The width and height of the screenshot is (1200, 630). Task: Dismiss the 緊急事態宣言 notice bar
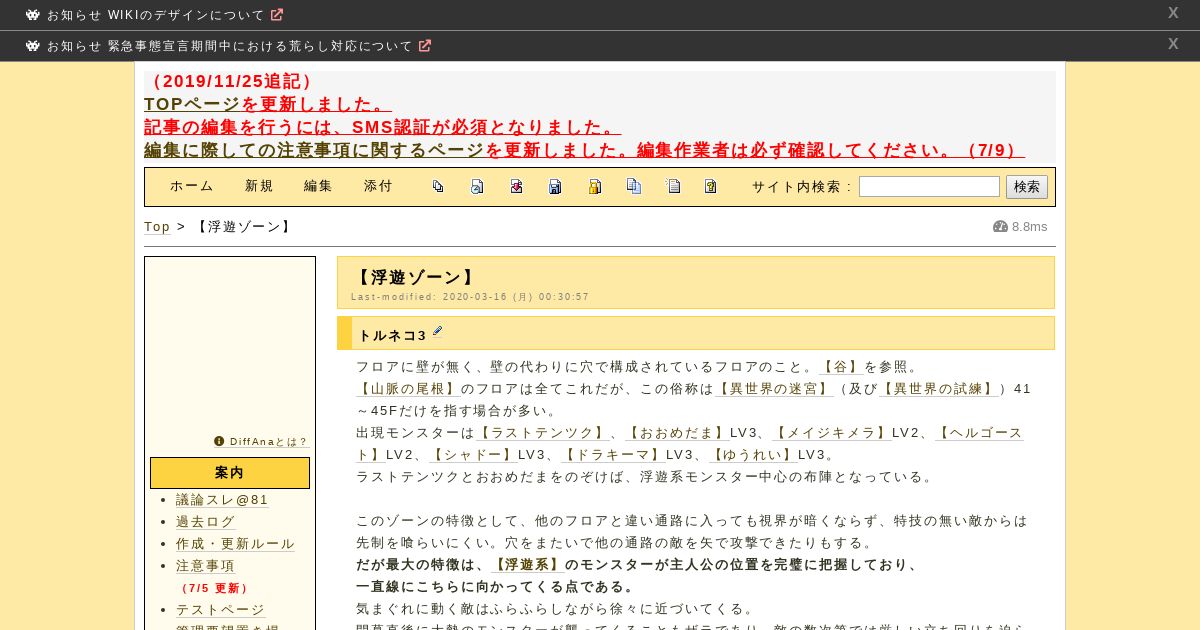[1173, 44]
